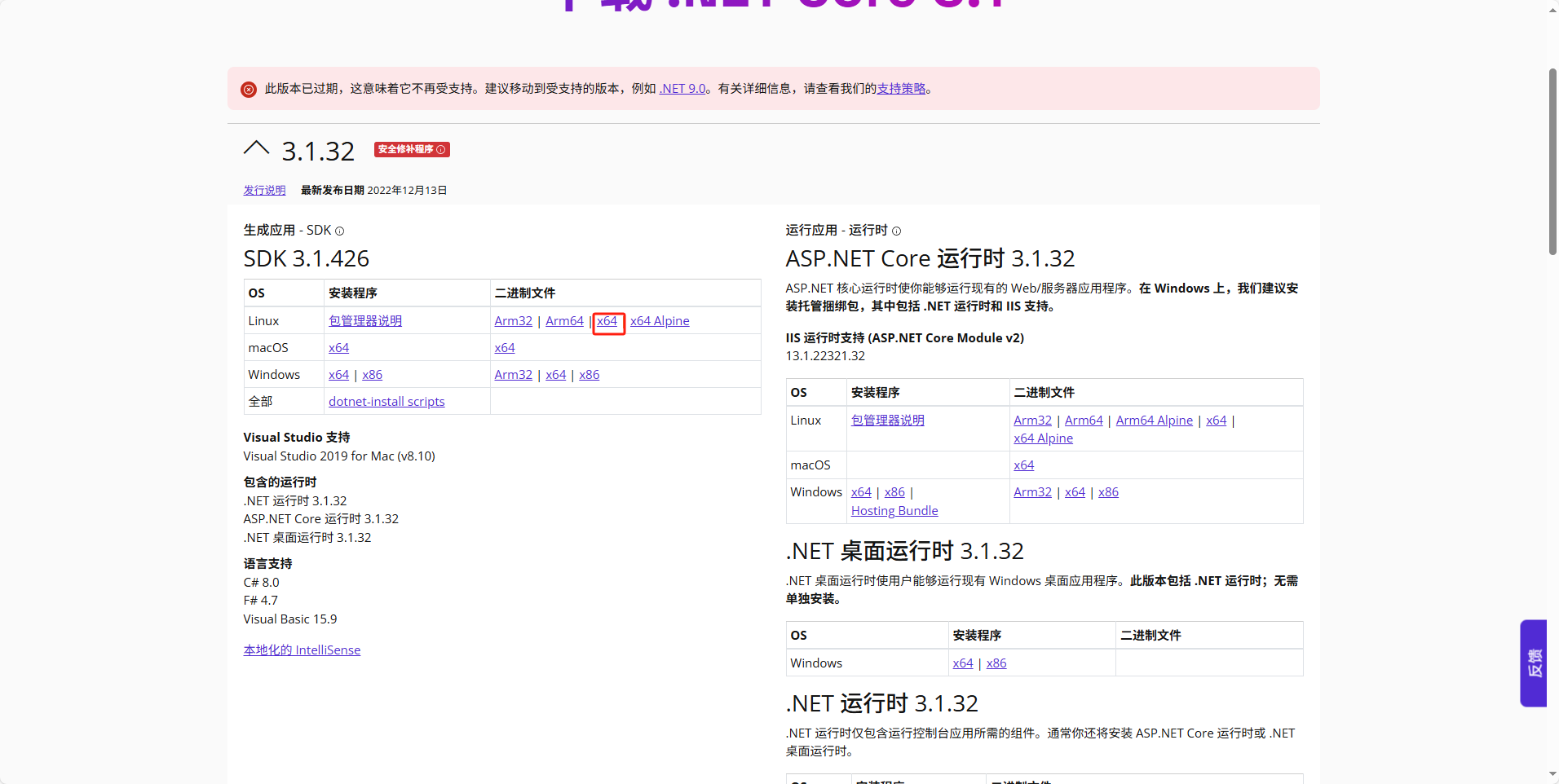Download ASP.NET Core Windows x64 binary
The image size is (1559, 784).
coord(1075,492)
